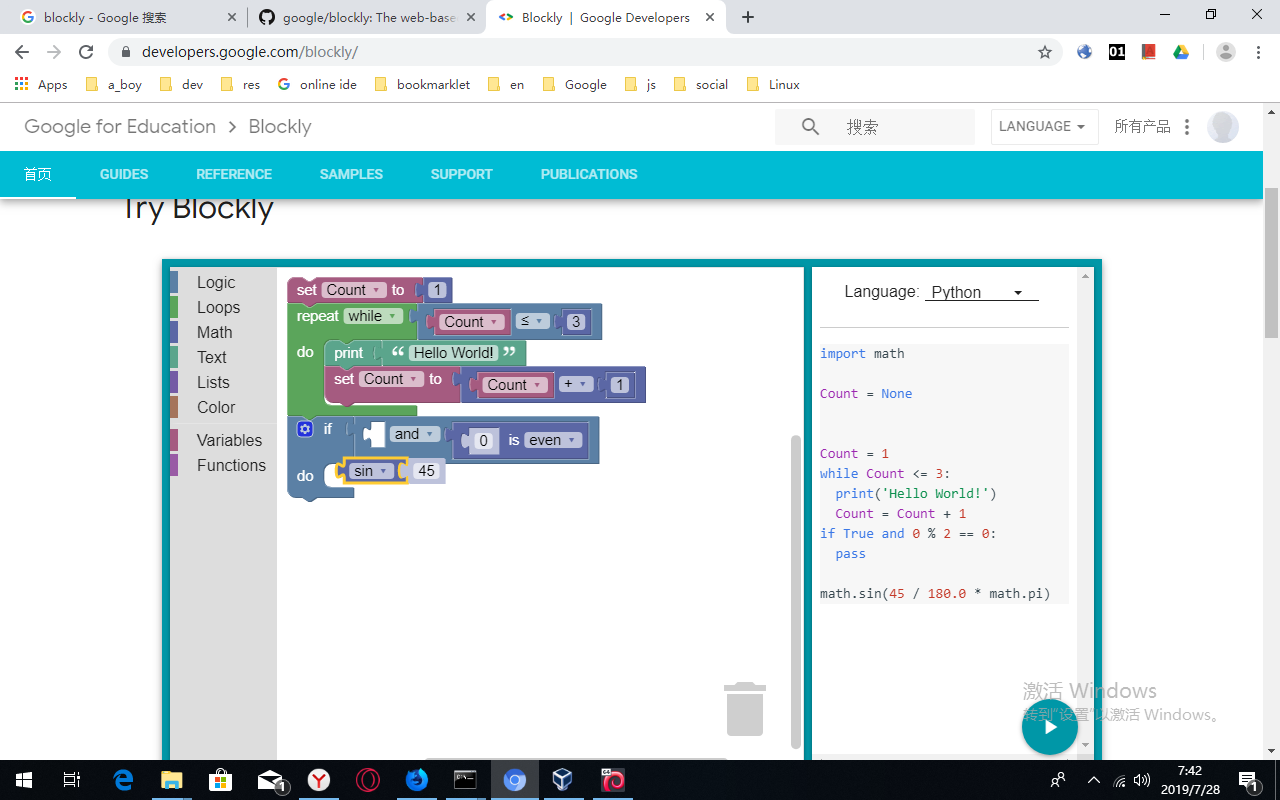
Task: Edit the number 45 field in the sin block
Action: [x=427, y=471]
